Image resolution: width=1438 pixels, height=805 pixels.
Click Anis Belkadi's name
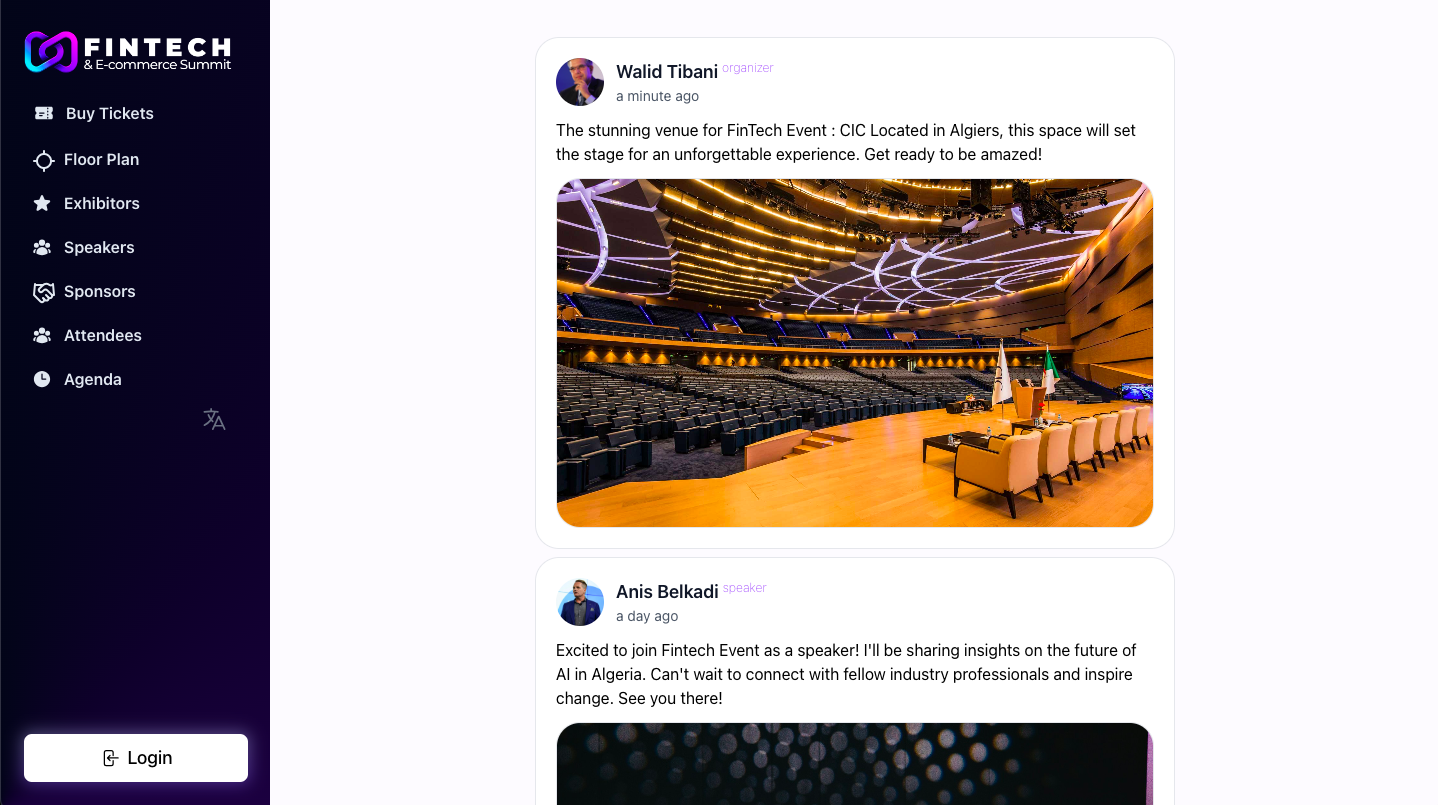click(x=667, y=592)
